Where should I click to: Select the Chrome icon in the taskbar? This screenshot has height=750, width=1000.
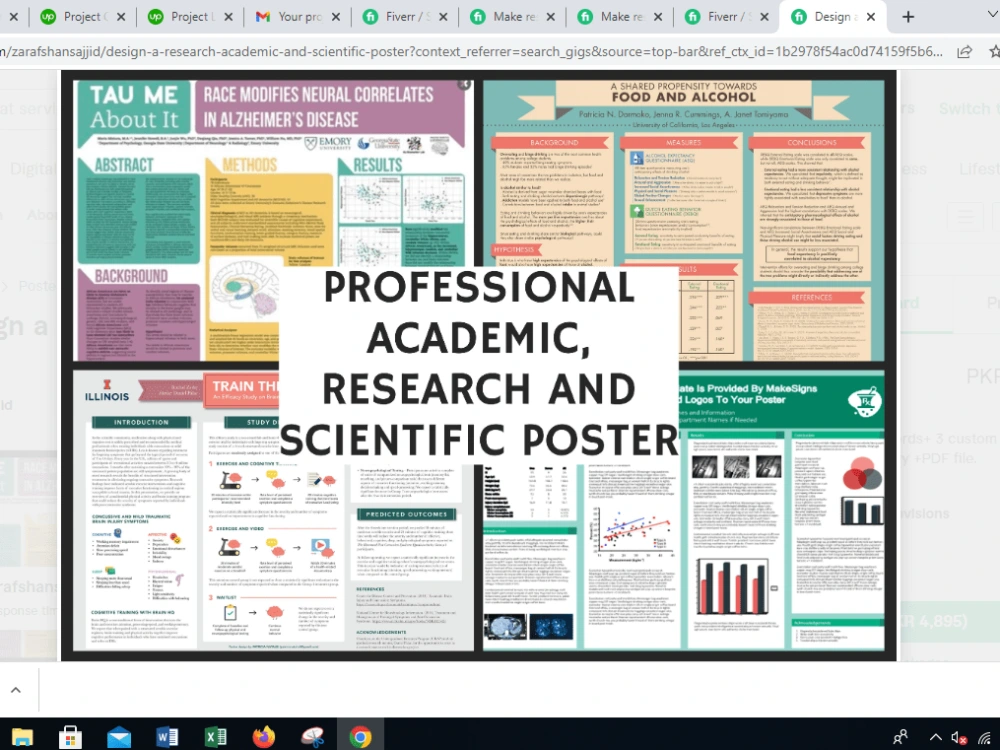tap(360, 737)
